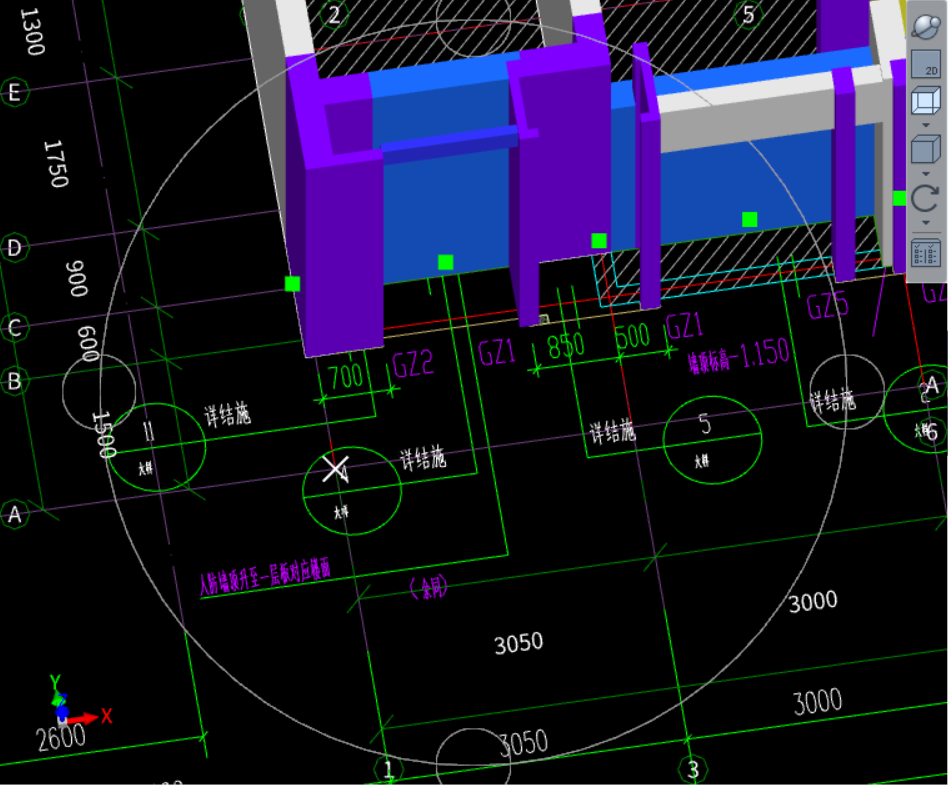
Task: Open dropdown under the solid cube icon
Action: click(x=926, y=174)
